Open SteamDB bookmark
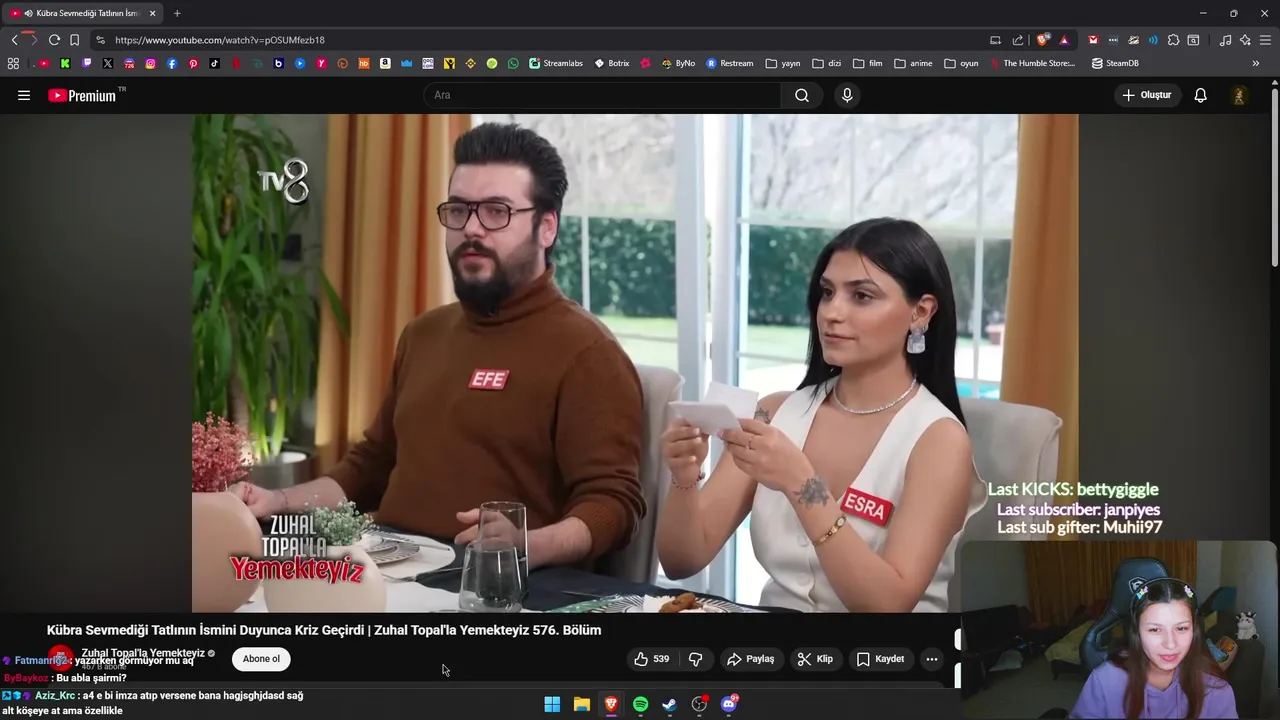1280x720 pixels. (x=1115, y=63)
